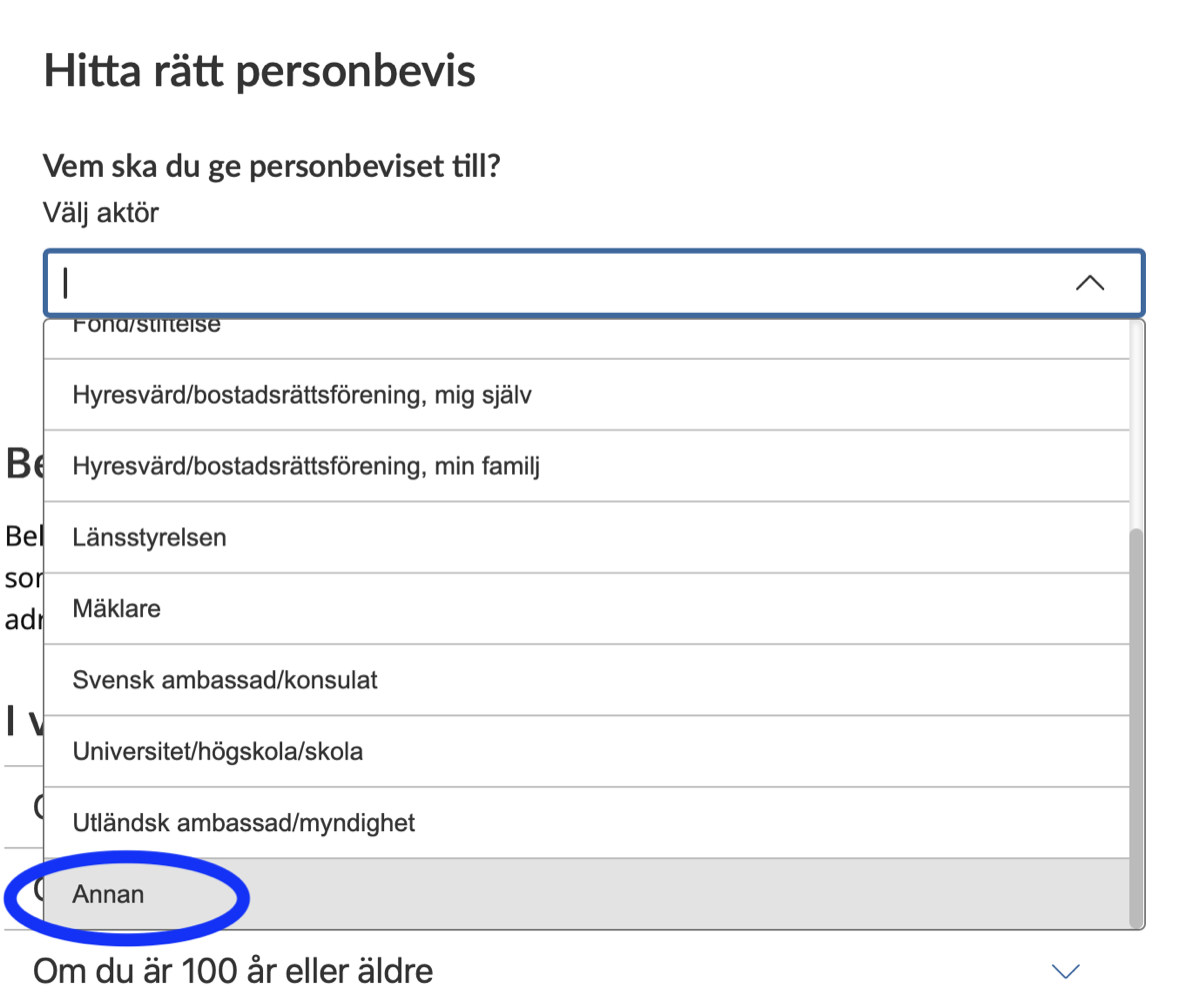Choose Mäklare from the list
Viewport: 1200px width, 989px height.
(586, 608)
